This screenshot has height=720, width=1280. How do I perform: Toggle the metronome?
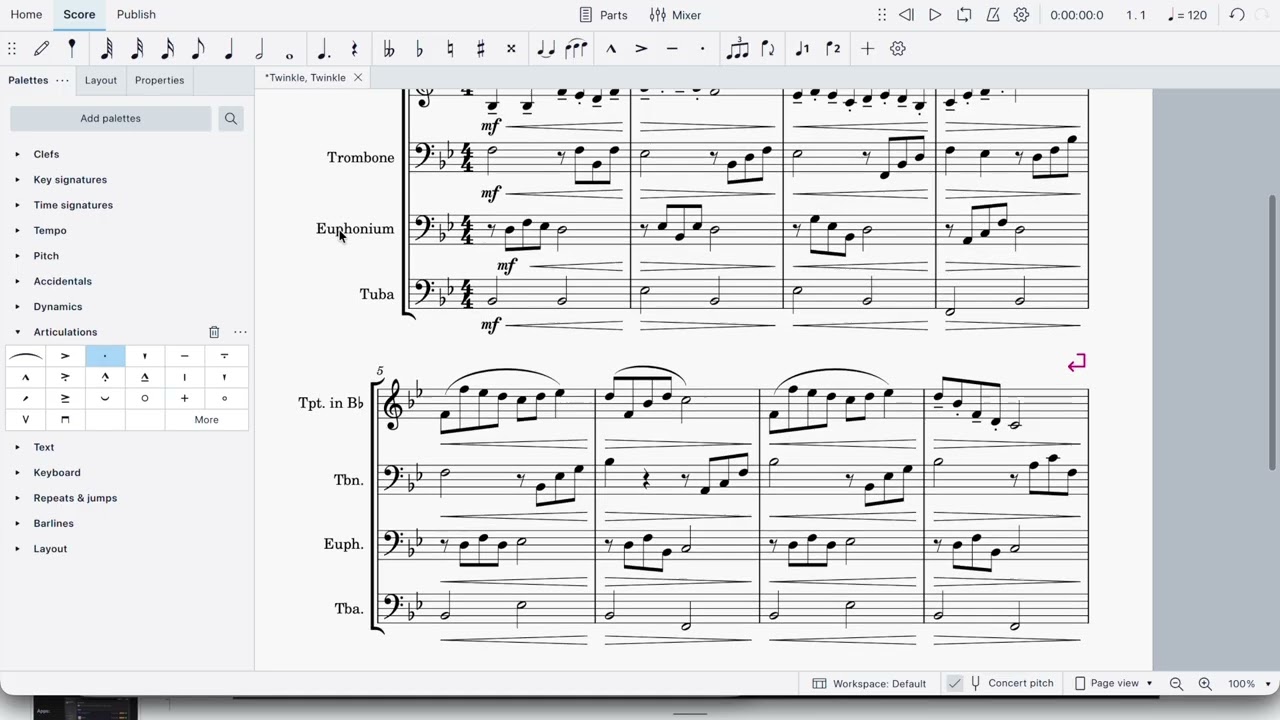[x=993, y=15]
